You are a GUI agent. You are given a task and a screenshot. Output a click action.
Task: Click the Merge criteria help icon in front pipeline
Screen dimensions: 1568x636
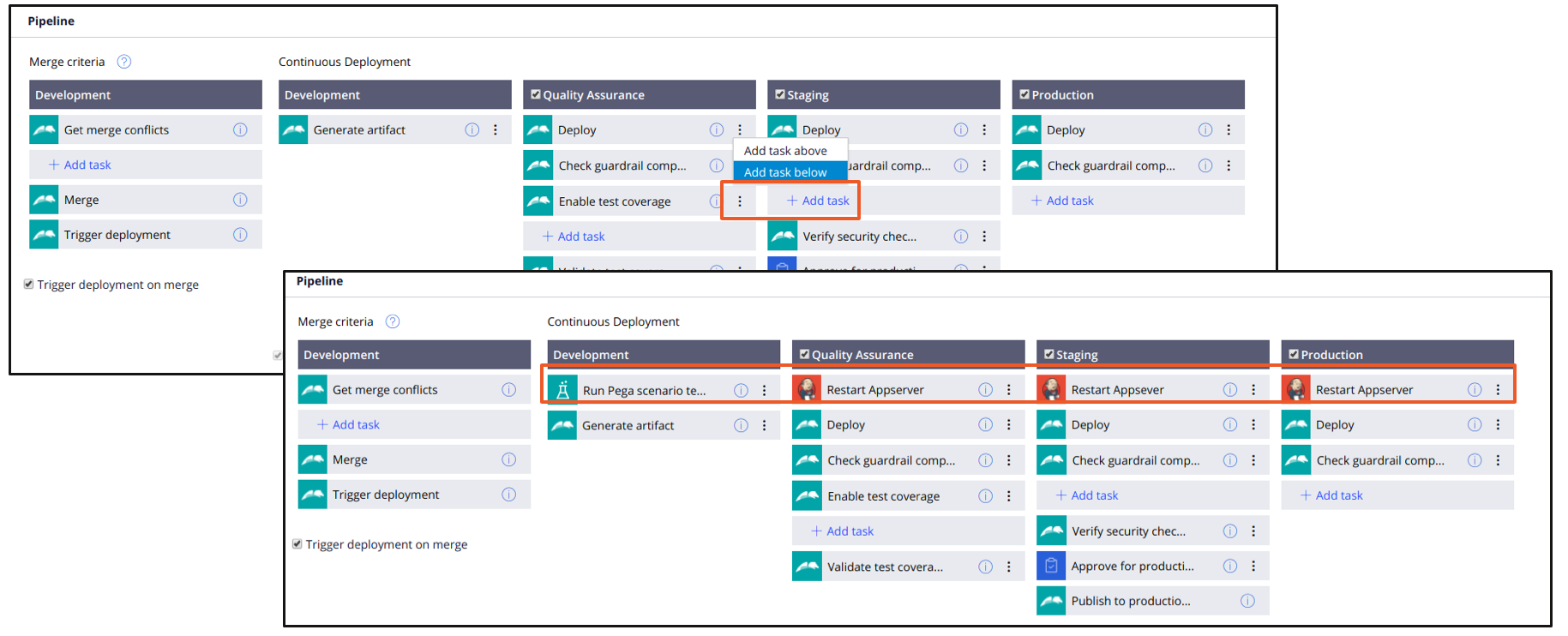(393, 321)
